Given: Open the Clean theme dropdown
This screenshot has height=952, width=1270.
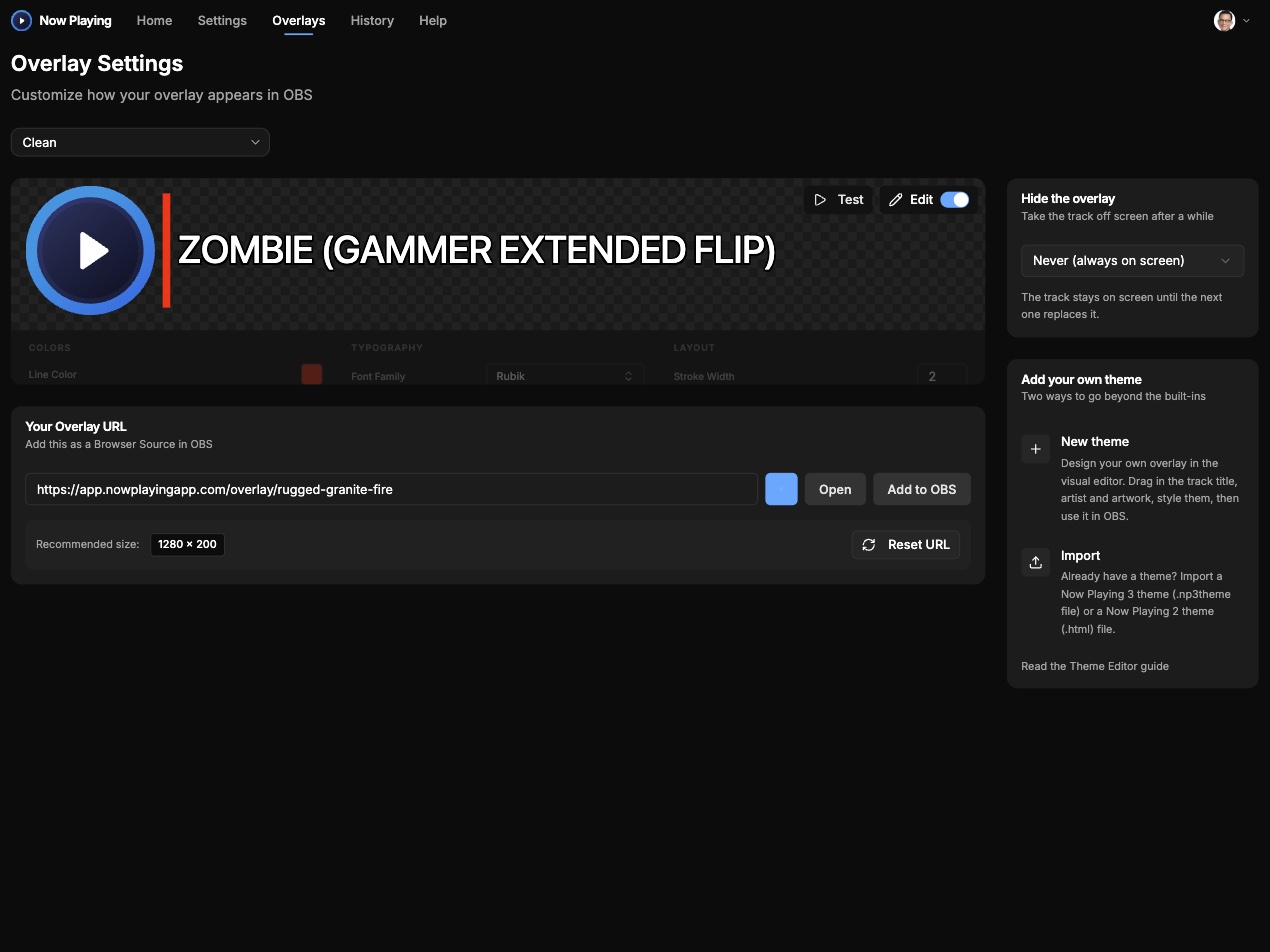Looking at the screenshot, I should (140, 142).
